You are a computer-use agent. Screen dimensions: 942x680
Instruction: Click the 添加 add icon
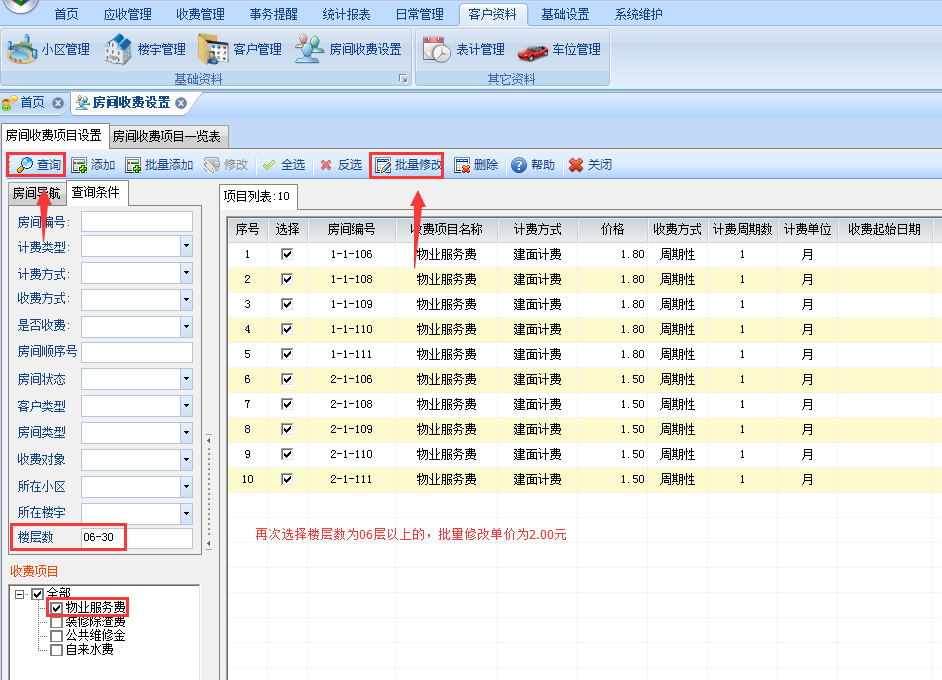pos(79,165)
